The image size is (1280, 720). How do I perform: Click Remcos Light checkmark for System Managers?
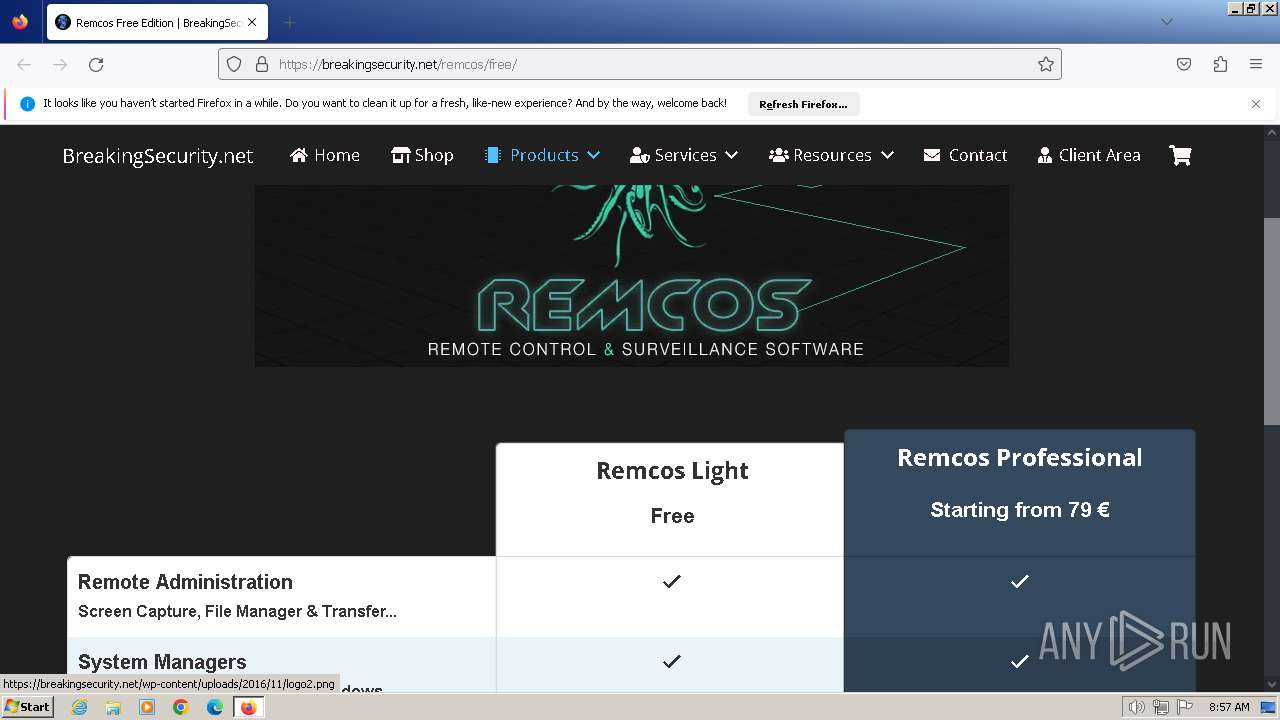[x=672, y=661]
